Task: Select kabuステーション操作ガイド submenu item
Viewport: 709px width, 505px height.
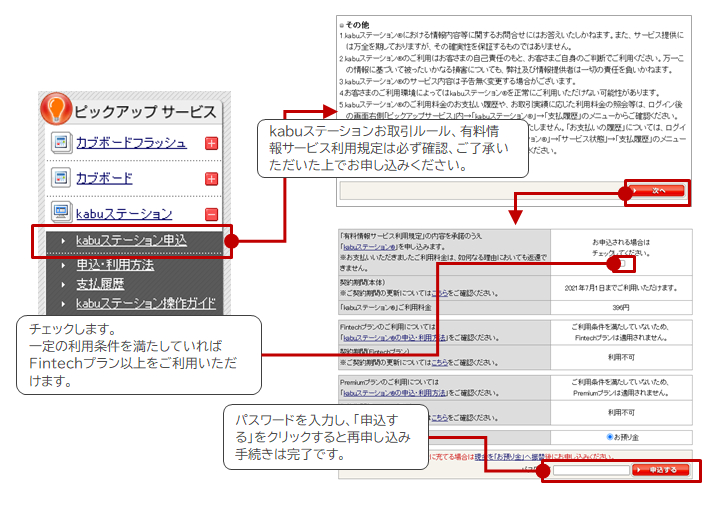Action: (x=146, y=303)
